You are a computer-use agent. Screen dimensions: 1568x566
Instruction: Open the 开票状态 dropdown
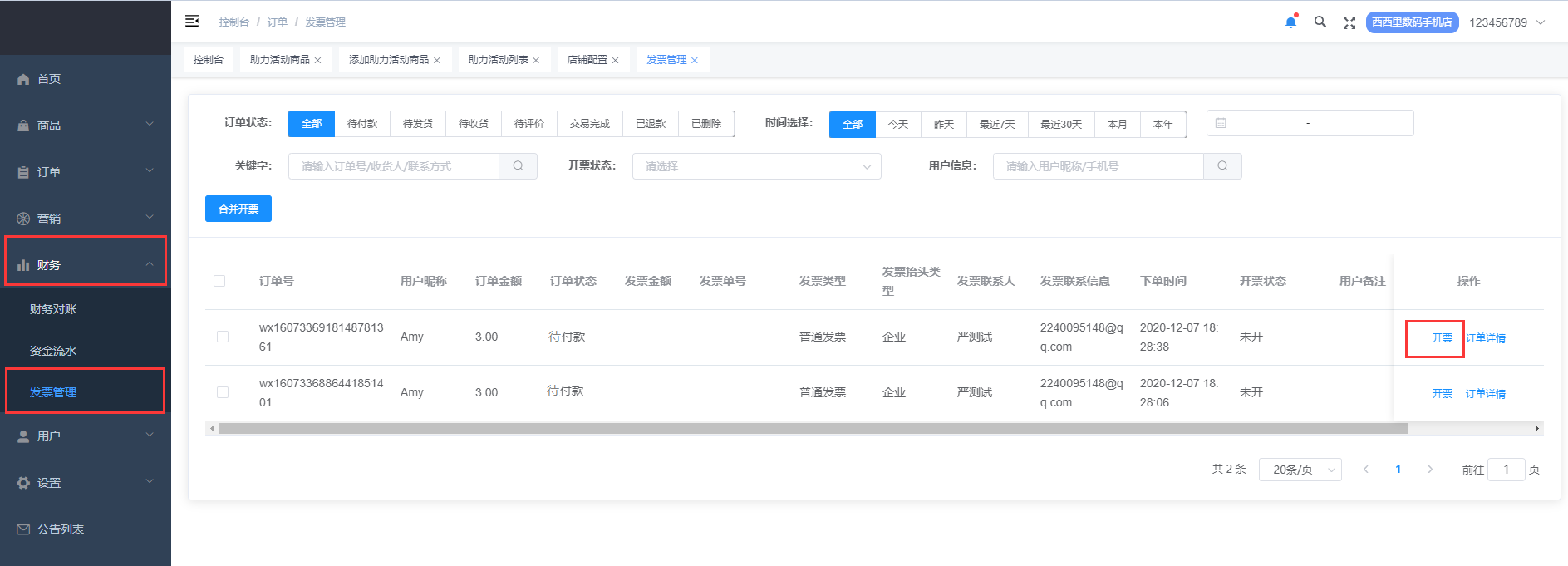[x=756, y=166]
